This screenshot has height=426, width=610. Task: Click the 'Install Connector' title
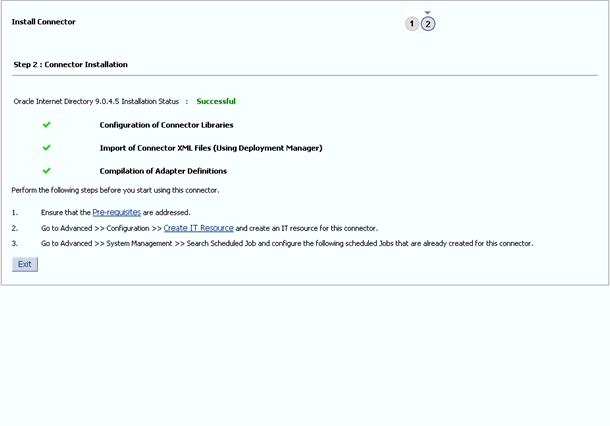click(x=44, y=22)
